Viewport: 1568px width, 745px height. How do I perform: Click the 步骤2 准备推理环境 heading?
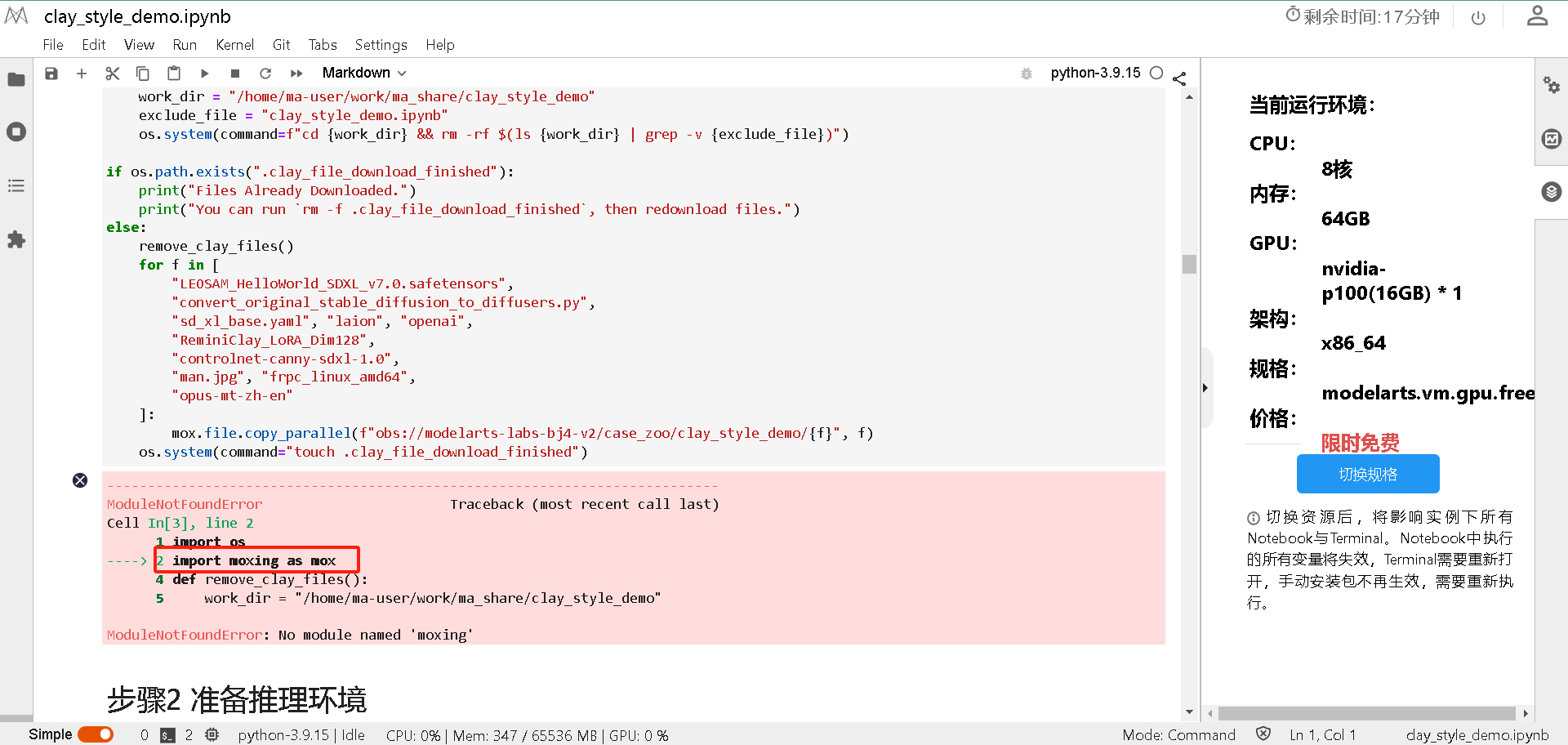(237, 700)
